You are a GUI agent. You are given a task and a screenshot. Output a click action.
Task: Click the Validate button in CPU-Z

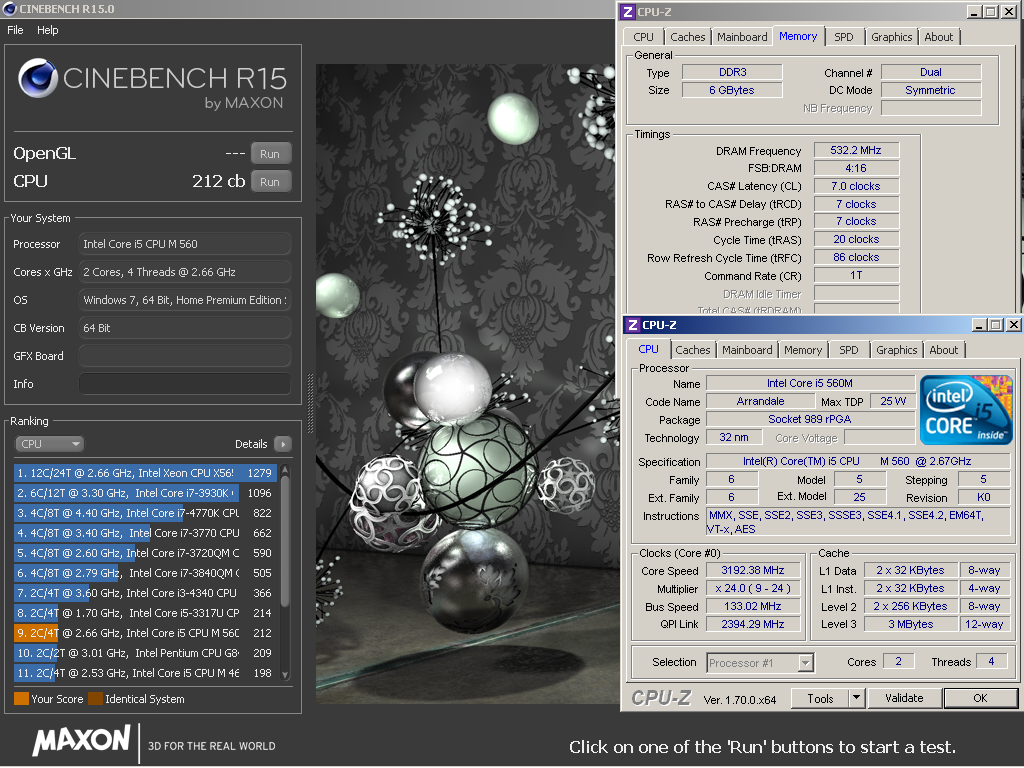tap(904, 699)
